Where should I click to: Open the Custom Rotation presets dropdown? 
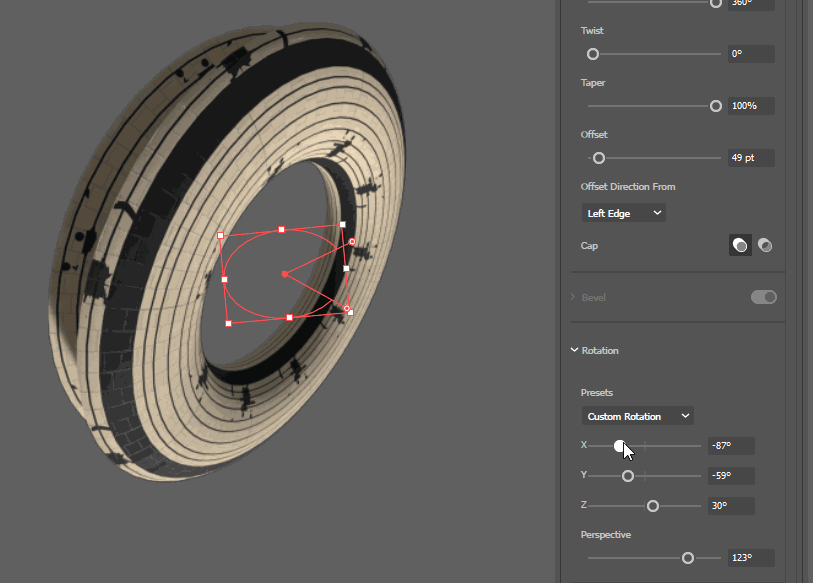click(x=638, y=416)
